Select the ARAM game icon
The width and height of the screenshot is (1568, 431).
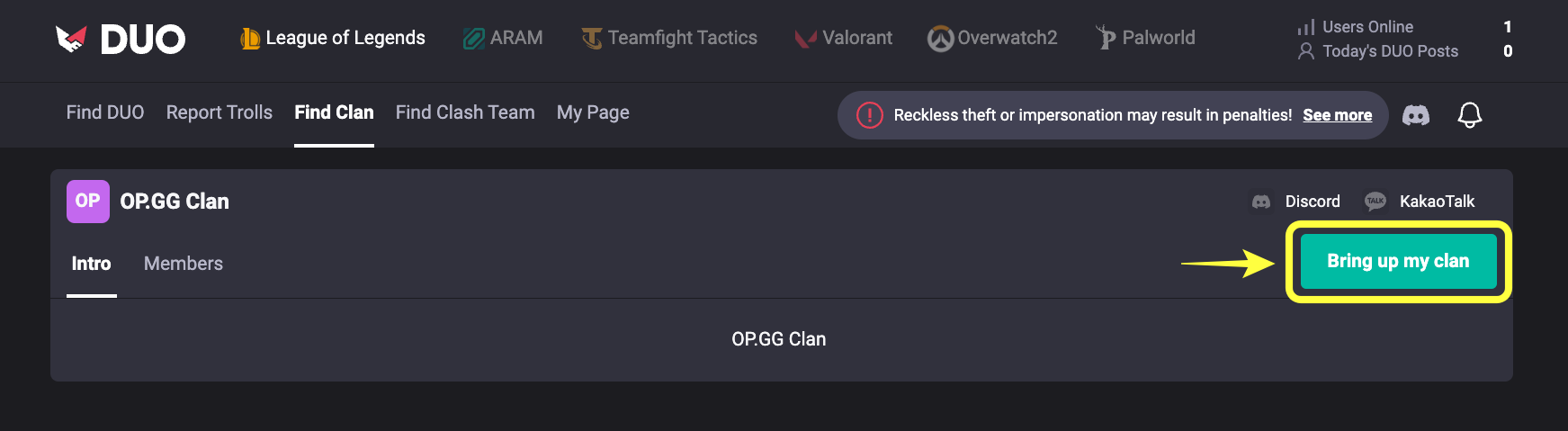click(x=474, y=38)
